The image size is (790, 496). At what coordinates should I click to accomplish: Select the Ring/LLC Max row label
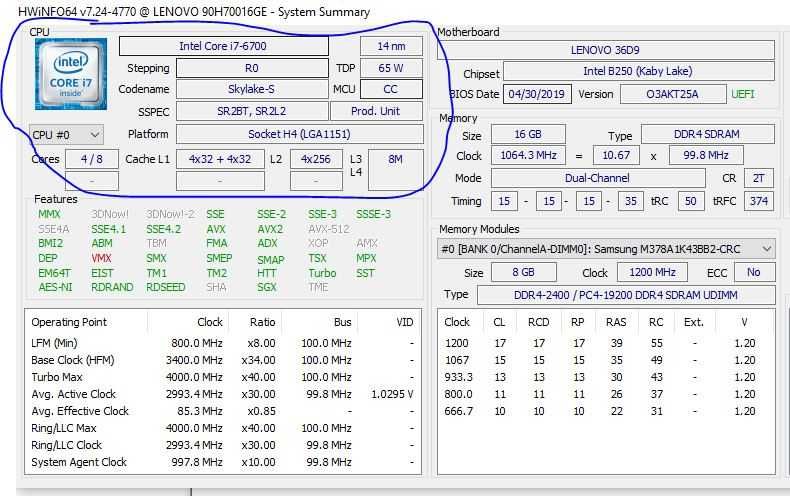[x=64, y=428]
